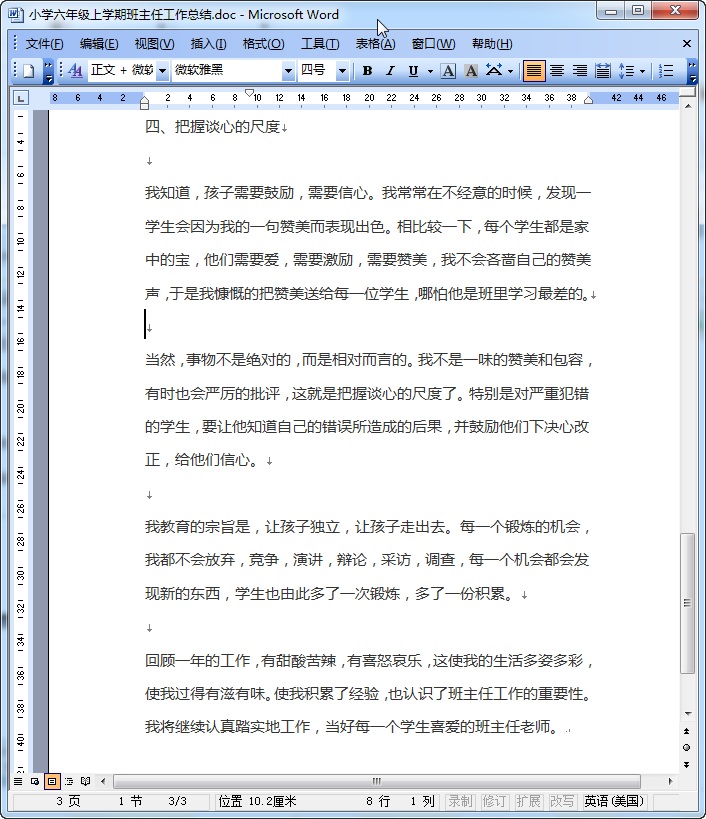Click first line indent ruler marker
This screenshot has width=706, height=819.
click(x=250, y=92)
